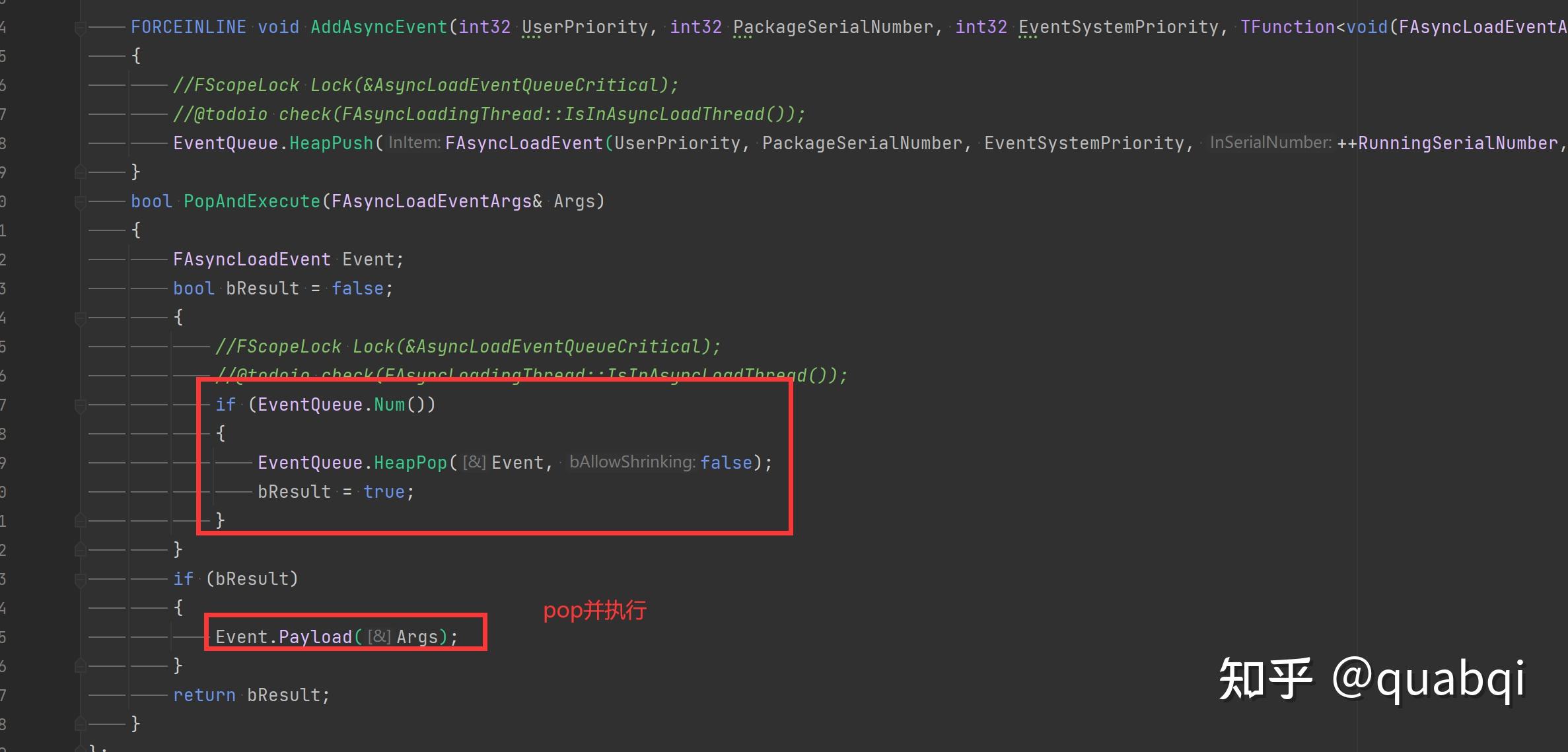Click the 知乎 @quabqi watermark
This screenshot has width=1568, height=752.
pyautogui.click(x=1371, y=679)
